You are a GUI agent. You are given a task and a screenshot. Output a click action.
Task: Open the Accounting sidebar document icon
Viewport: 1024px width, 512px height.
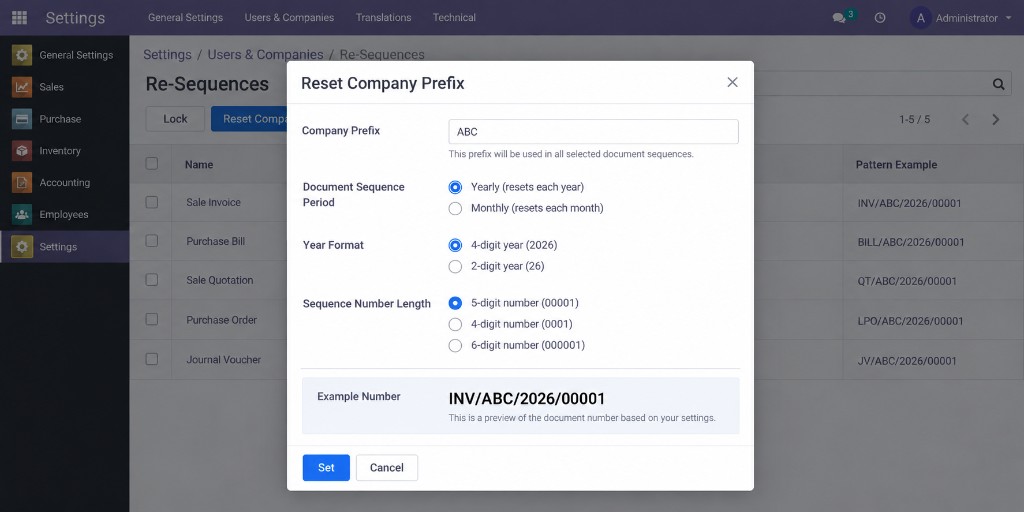click(22, 183)
